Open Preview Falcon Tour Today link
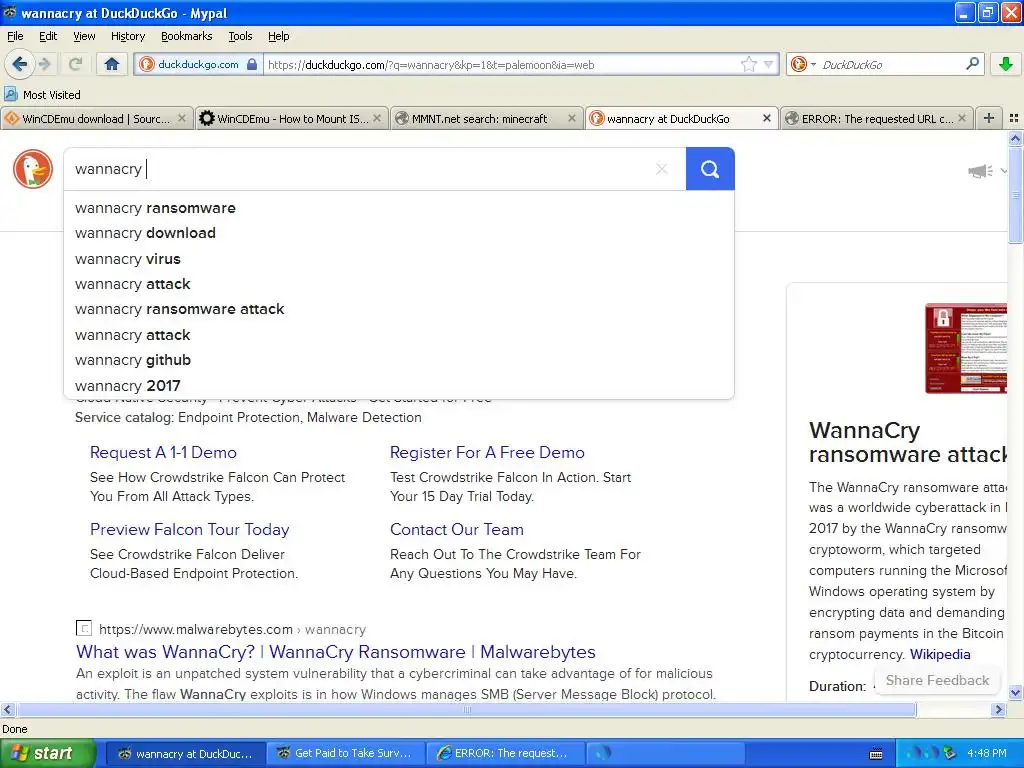Screen dimensions: 1024x768 189,530
